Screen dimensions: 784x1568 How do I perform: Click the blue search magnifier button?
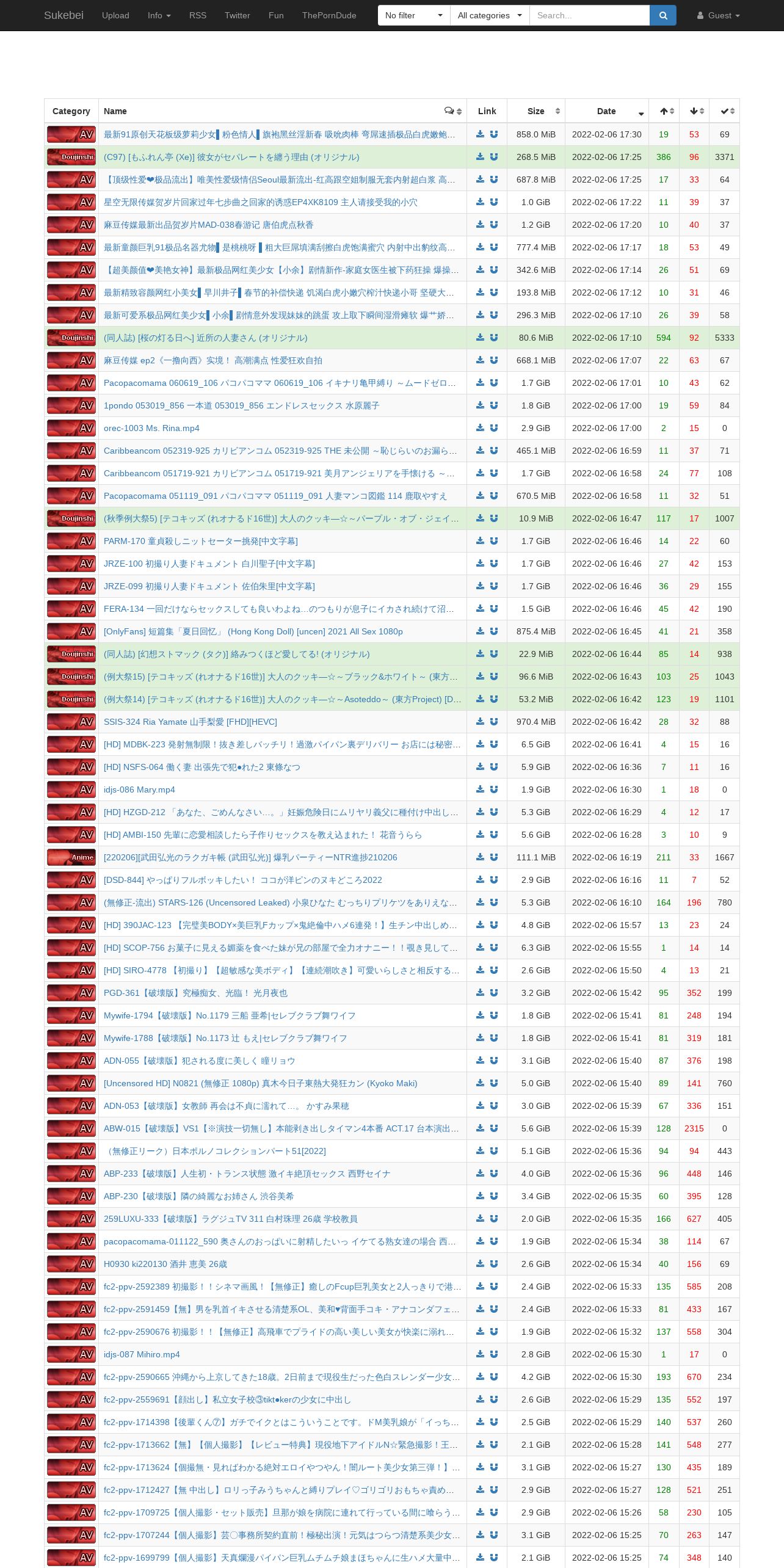tap(663, 15)
